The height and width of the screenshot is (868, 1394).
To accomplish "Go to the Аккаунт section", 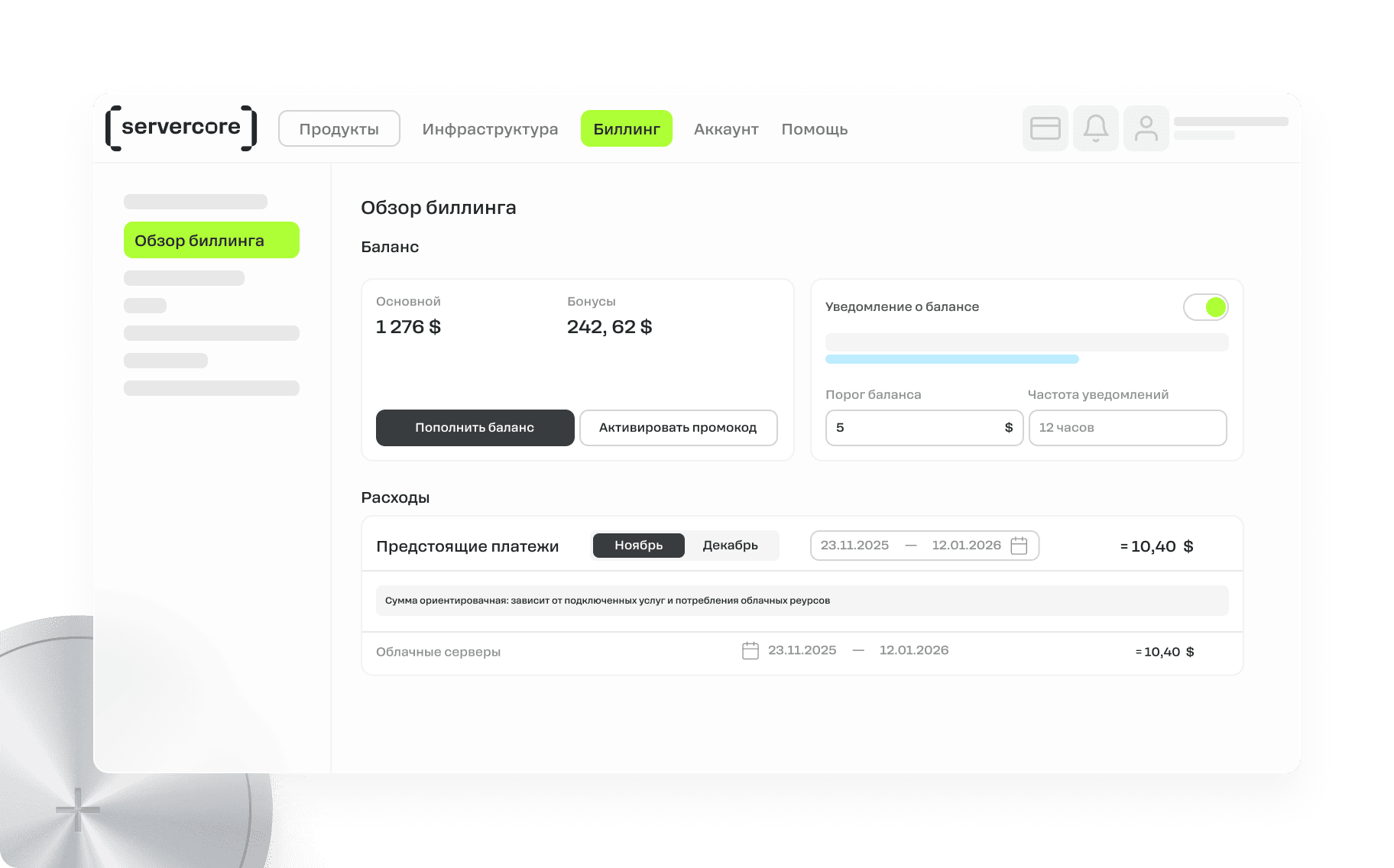I will [x=726, y=129].
